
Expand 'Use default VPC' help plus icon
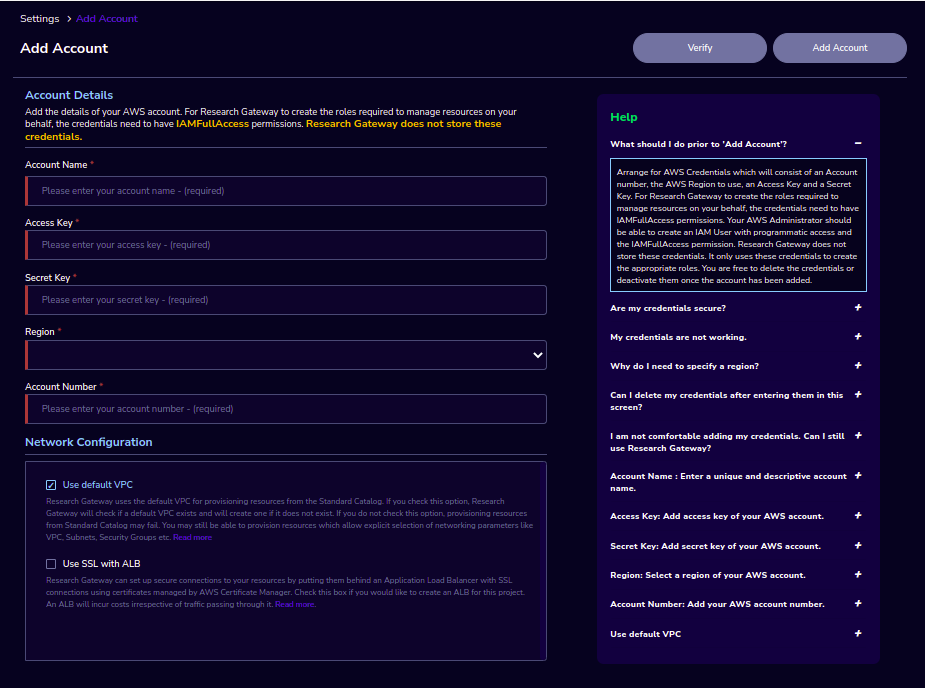858,633
